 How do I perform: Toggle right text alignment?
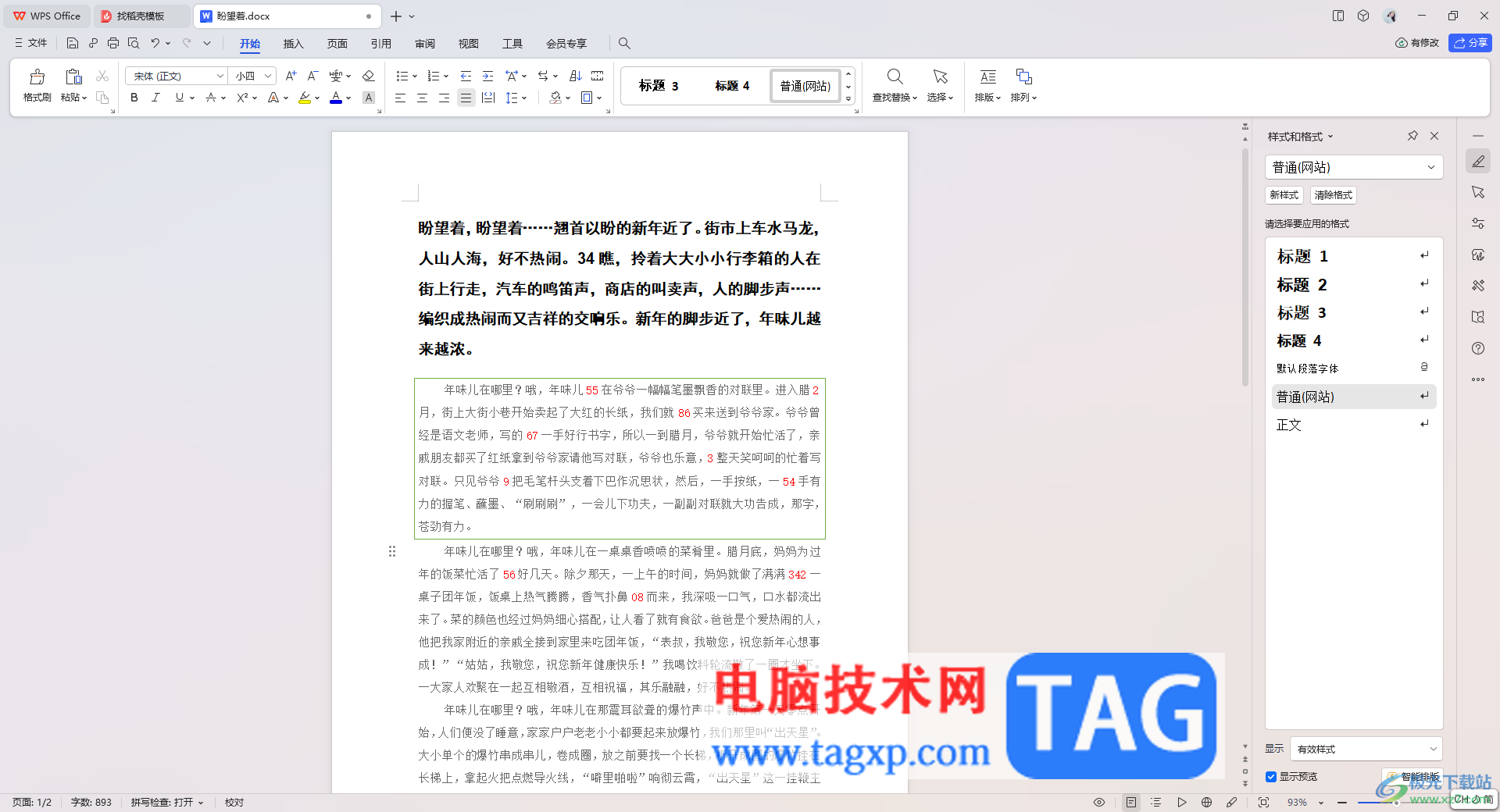point(444,98)
